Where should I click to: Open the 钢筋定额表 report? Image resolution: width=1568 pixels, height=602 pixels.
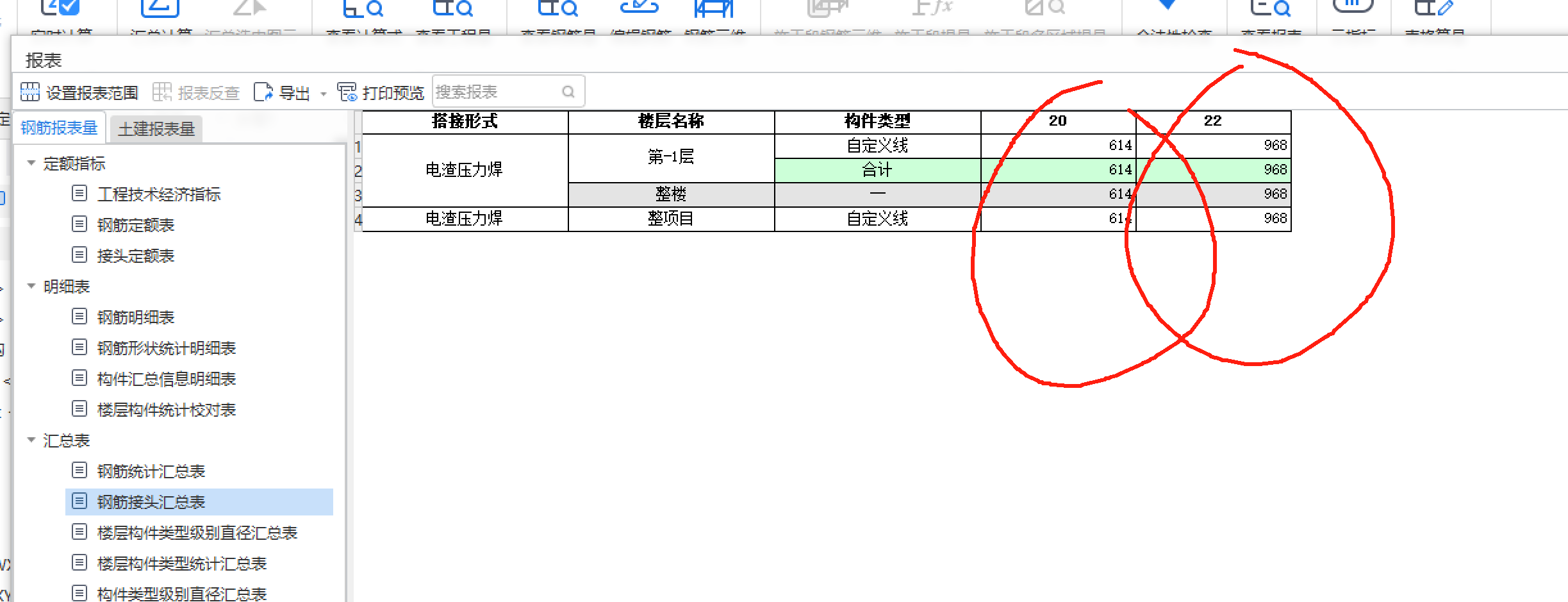pos(136,224)
